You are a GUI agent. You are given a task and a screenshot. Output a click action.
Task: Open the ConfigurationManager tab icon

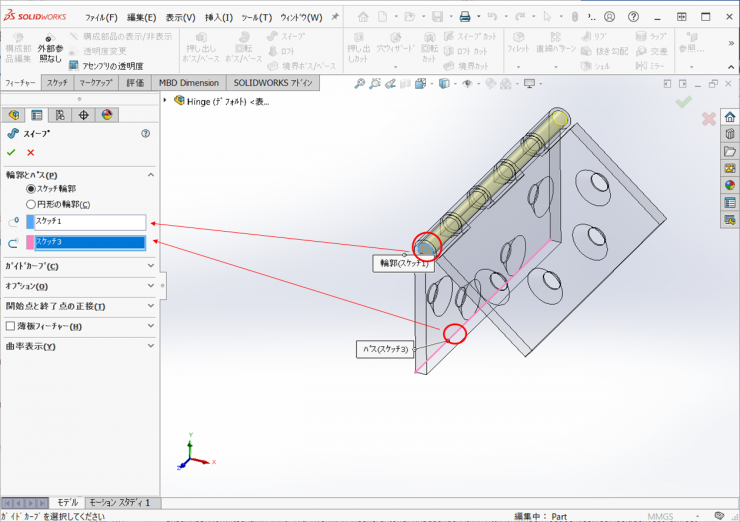[x=60, y=115]
